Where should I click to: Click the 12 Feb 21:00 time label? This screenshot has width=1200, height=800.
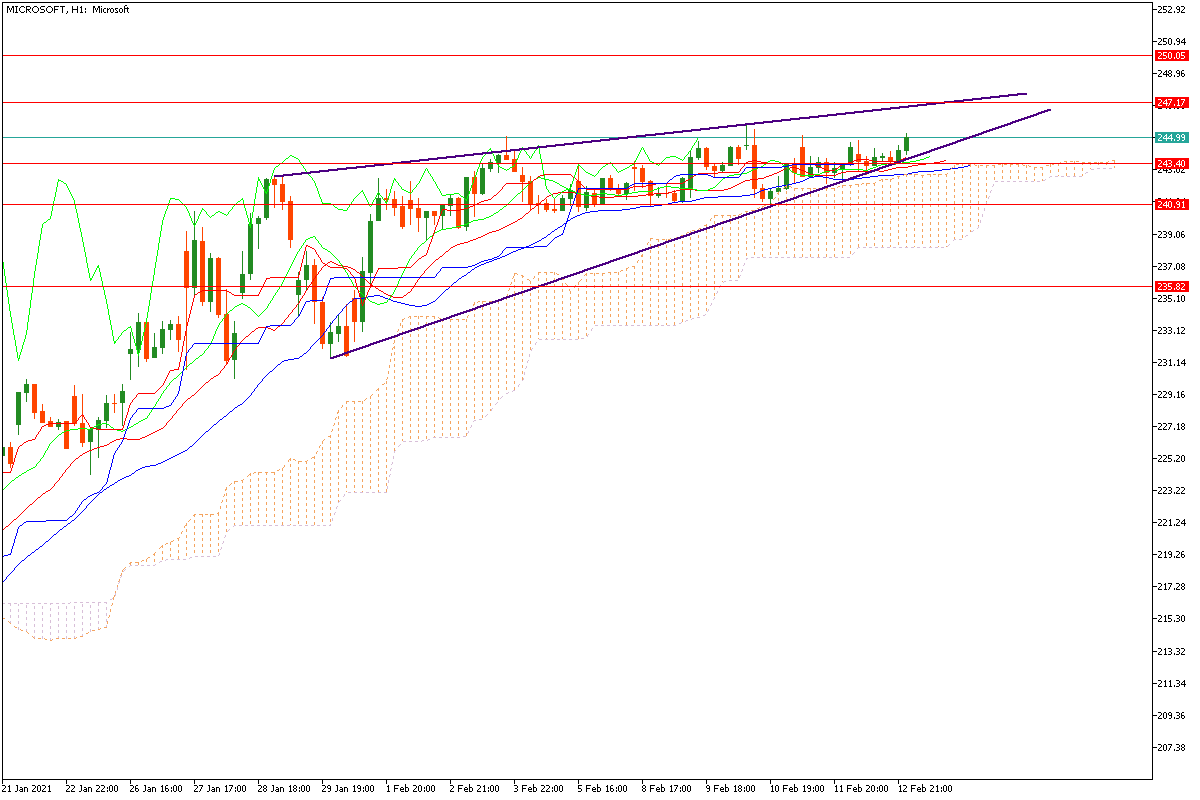pyautogui.click(x=925, y=788)
